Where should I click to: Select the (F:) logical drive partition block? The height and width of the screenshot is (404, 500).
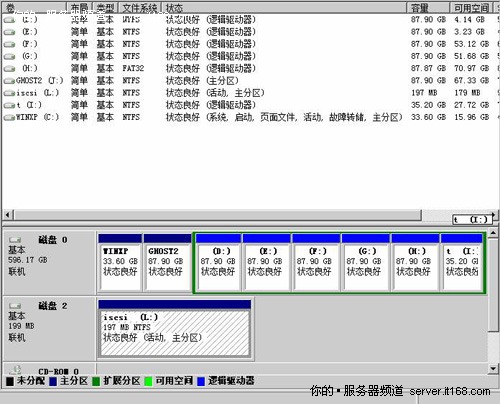click(316, 262)
